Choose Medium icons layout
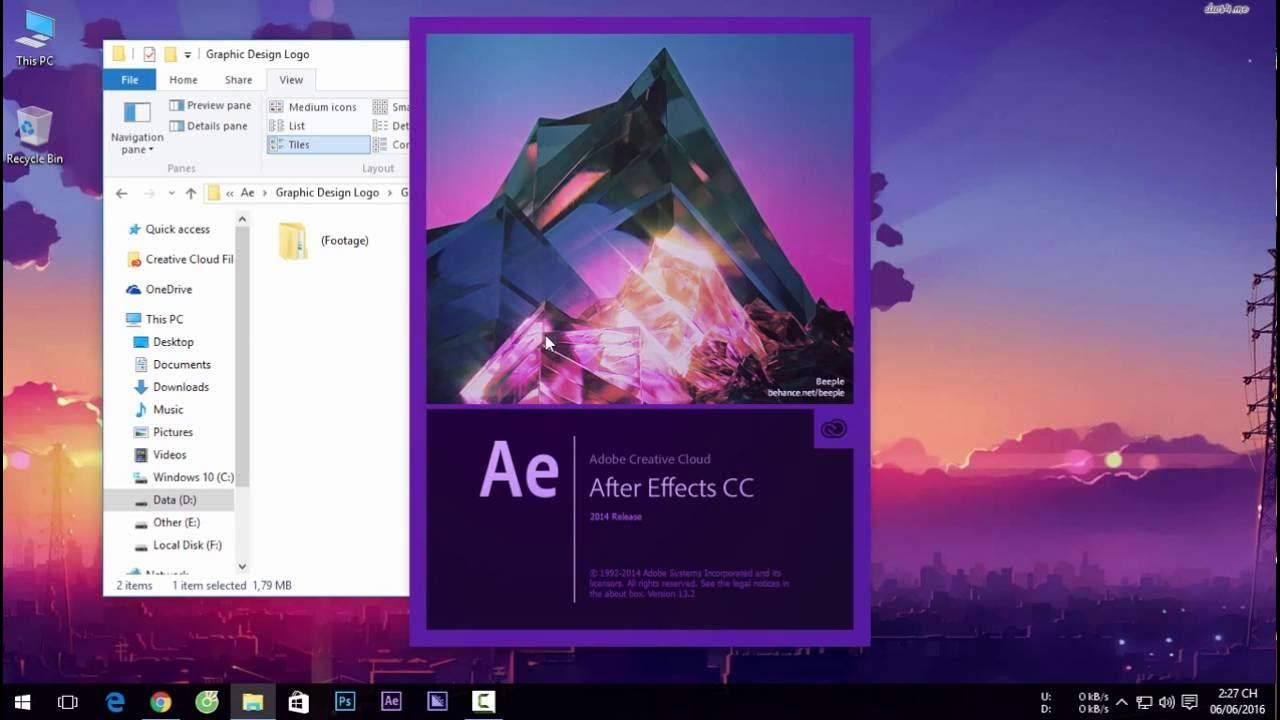Viewport: 1280px width, 720px height. [313, 107]
